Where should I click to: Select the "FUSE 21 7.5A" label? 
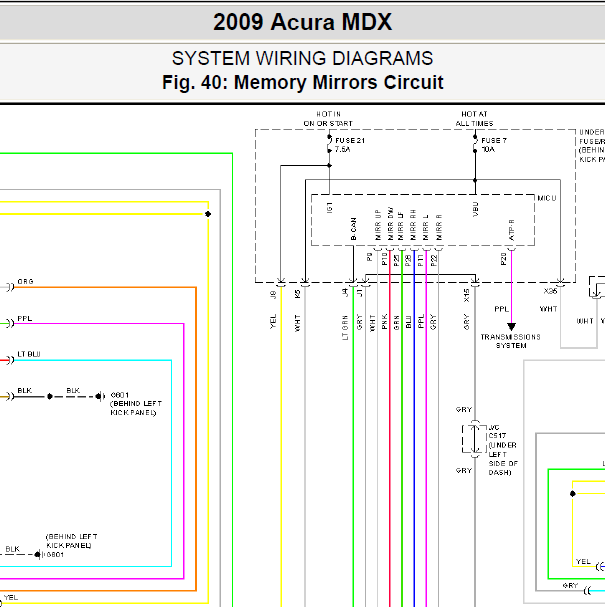click(350, 145)
